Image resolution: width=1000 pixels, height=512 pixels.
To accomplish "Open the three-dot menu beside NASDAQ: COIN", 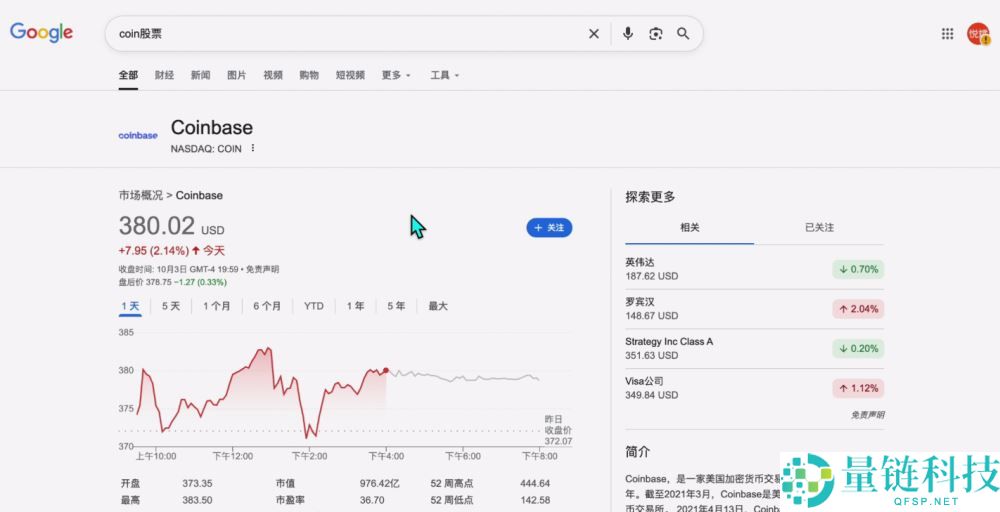I will click(253, 148).
